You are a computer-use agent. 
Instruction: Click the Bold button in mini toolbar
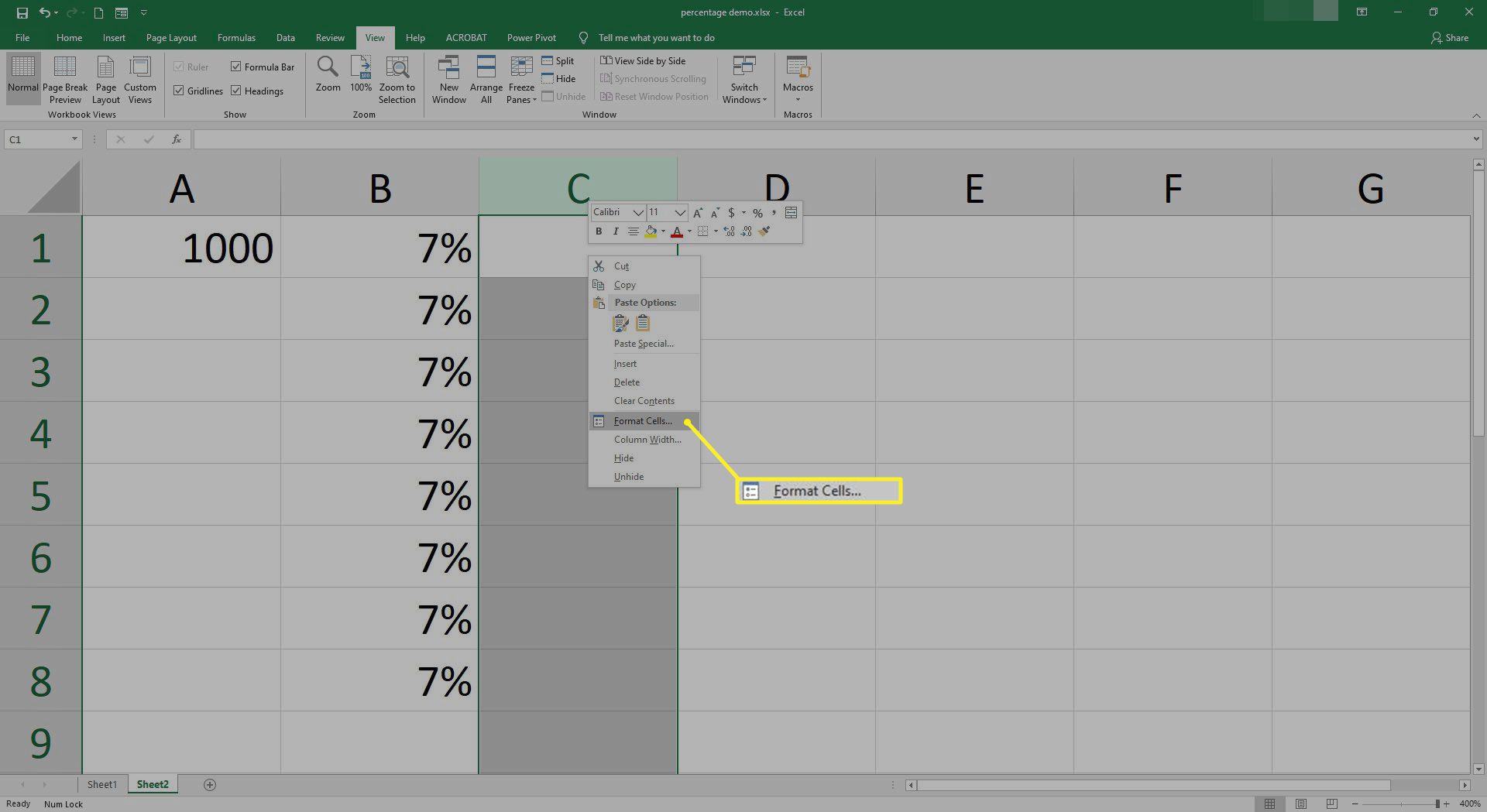[599, 231]
